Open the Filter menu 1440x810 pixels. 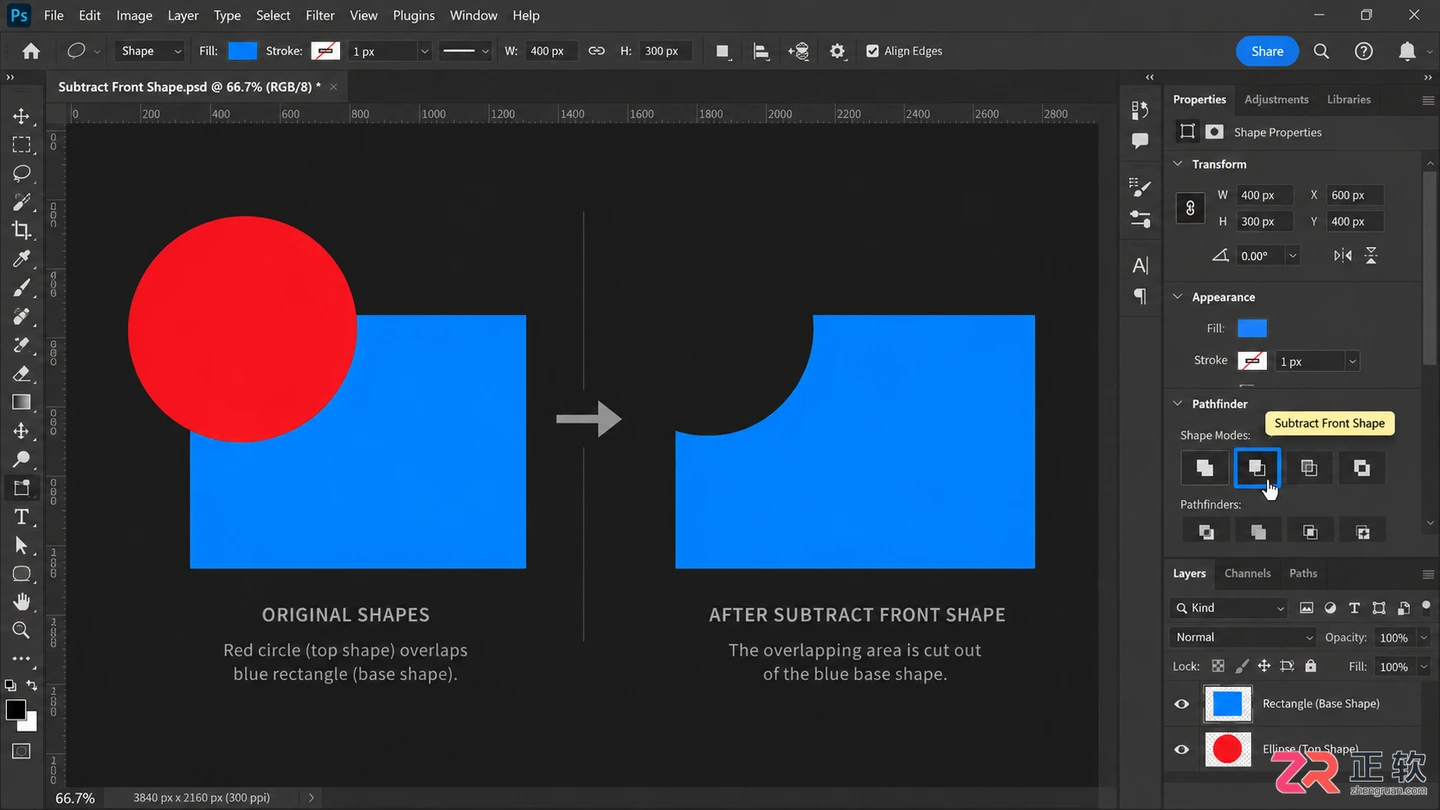[320, 15]
